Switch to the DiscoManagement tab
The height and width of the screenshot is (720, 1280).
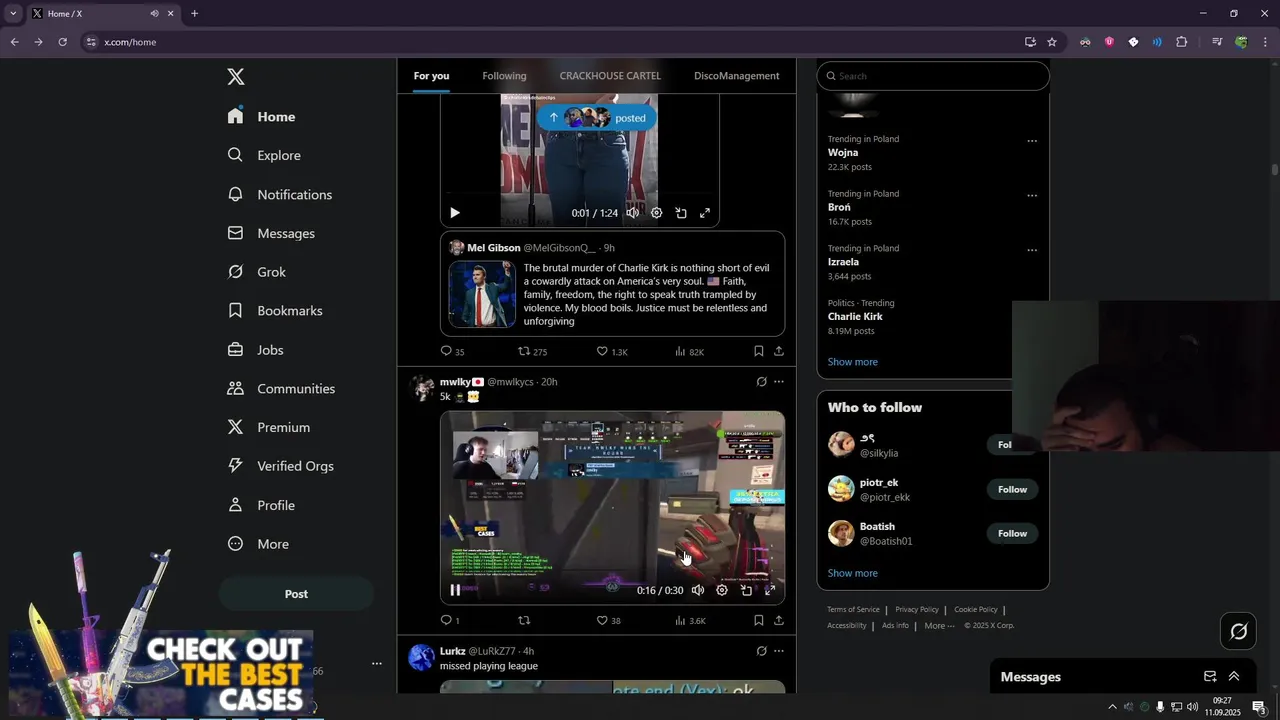(737, 76)
